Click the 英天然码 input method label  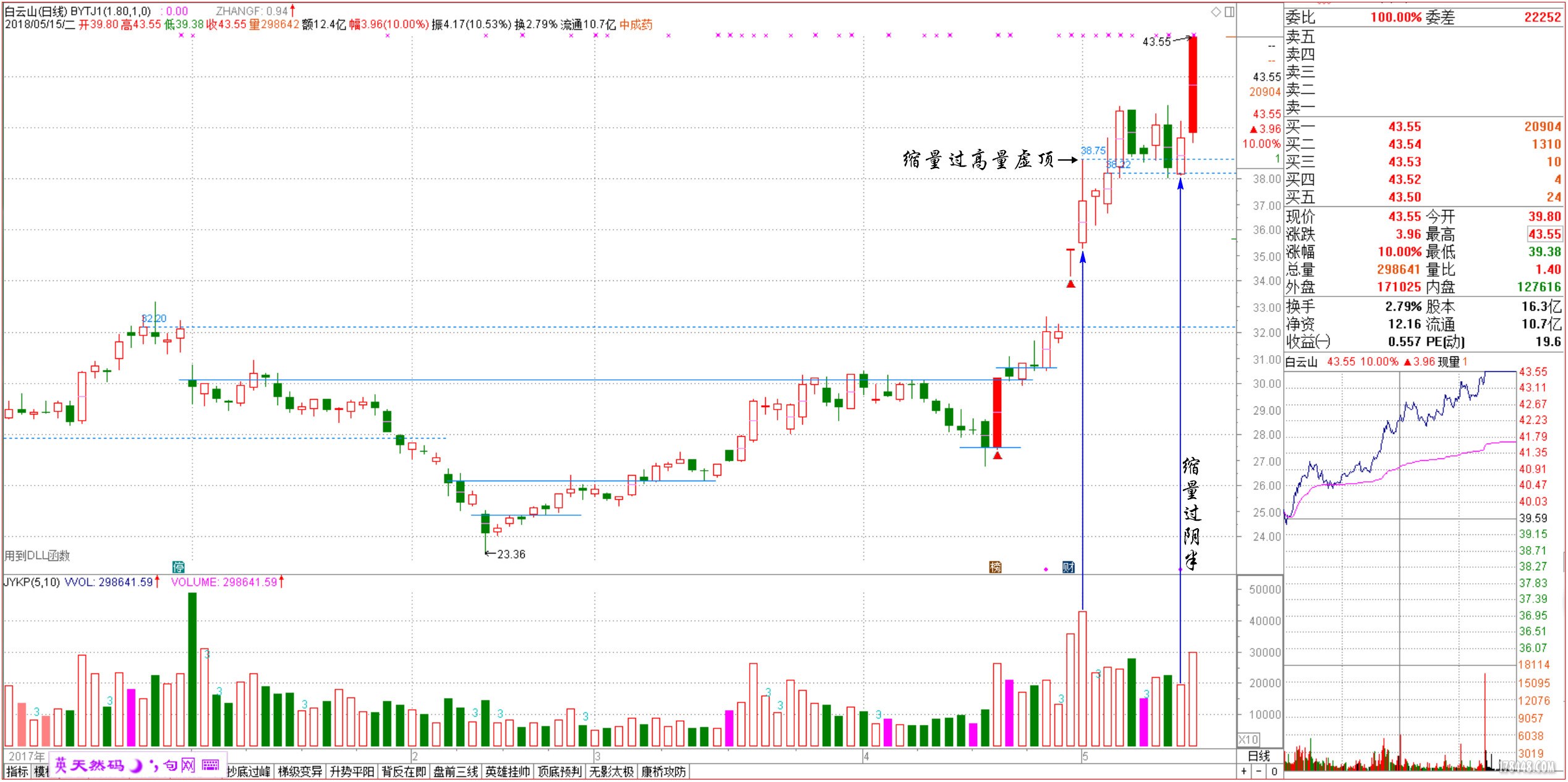[x=90, y=765]
